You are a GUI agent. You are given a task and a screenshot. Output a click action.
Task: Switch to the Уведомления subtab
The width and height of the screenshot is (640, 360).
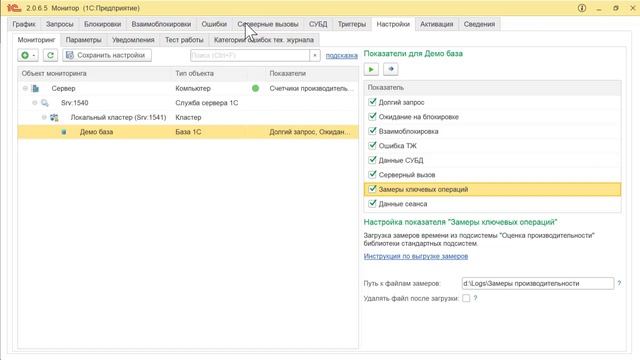[133, 40]
